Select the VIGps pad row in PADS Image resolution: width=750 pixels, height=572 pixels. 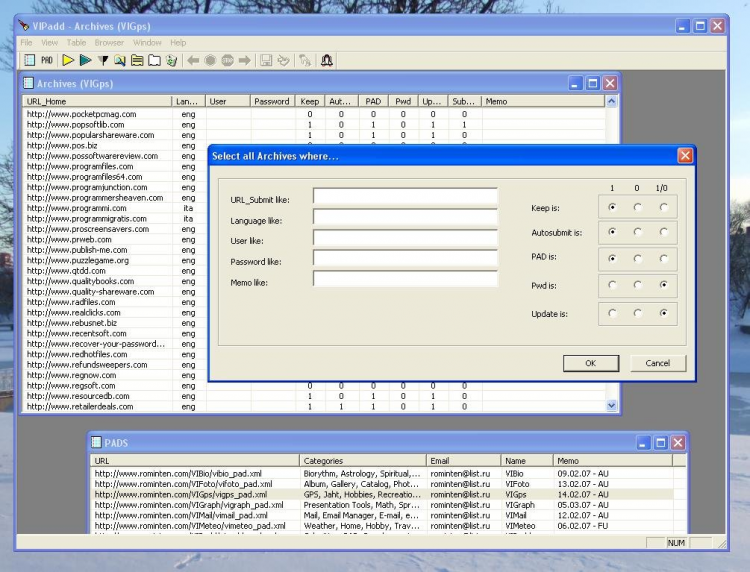pyautogui.click(x=382, y=495)
